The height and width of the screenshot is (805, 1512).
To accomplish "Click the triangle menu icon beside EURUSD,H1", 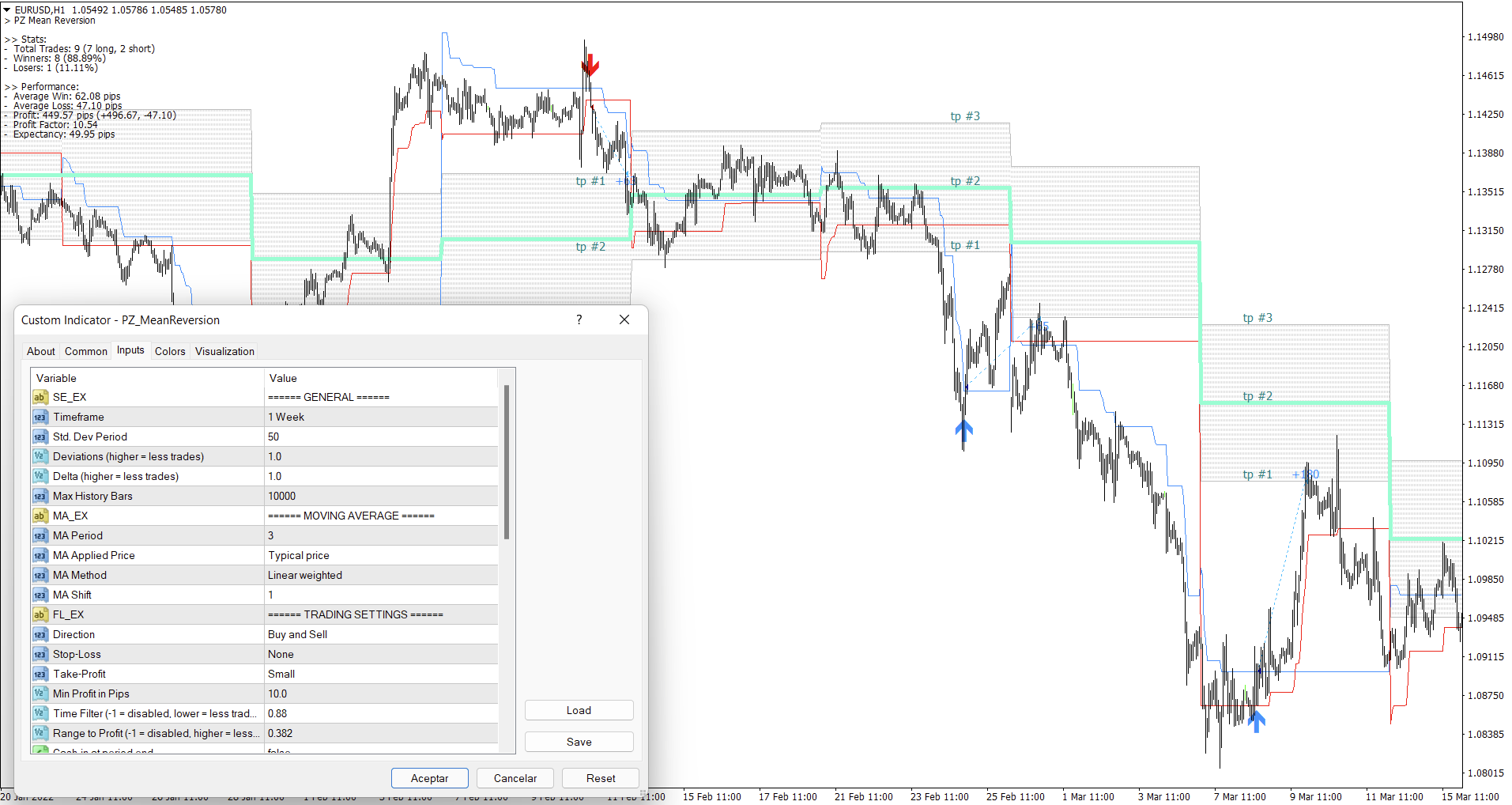I will tap(7, 9).
